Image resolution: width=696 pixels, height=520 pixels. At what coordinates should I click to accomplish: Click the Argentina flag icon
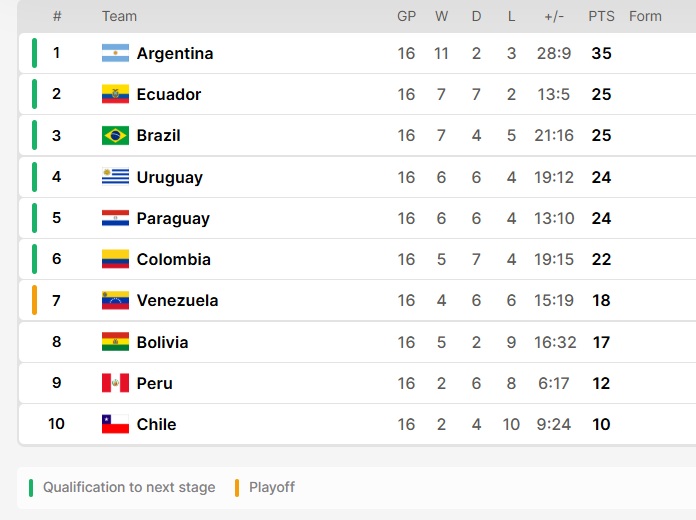click(x=115, y=53)
